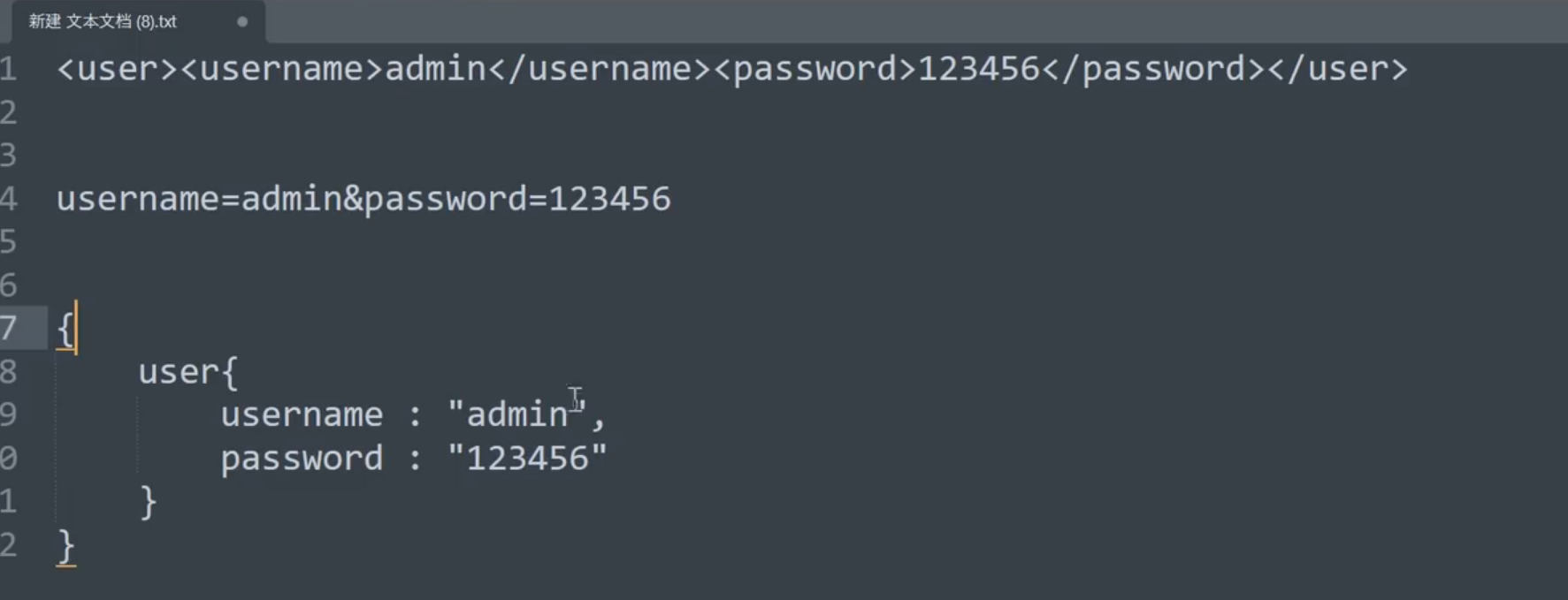Click the "user{" text on line 8
The height and width of the screenshot is (600, 1568).
click(187, 372)
